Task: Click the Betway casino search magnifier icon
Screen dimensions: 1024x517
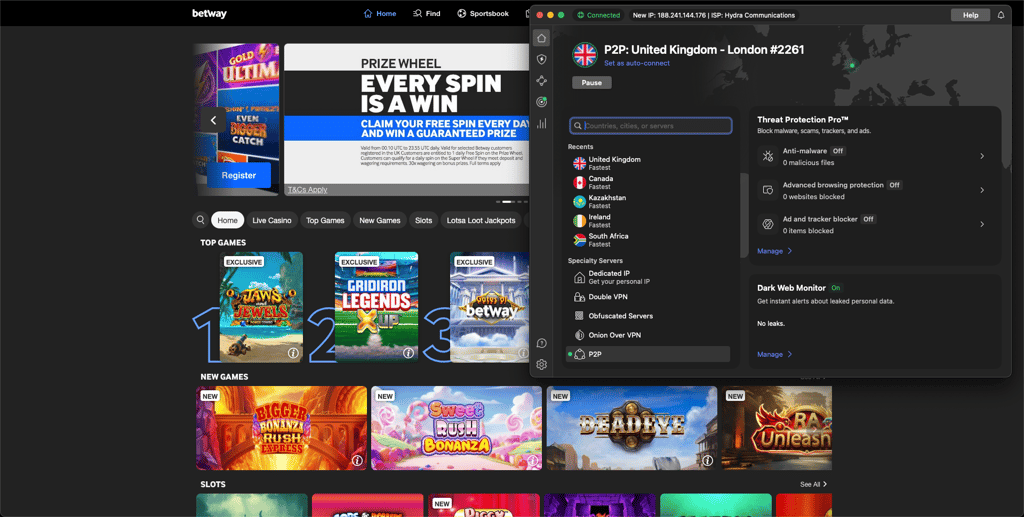Action: (x=200, y=220)
